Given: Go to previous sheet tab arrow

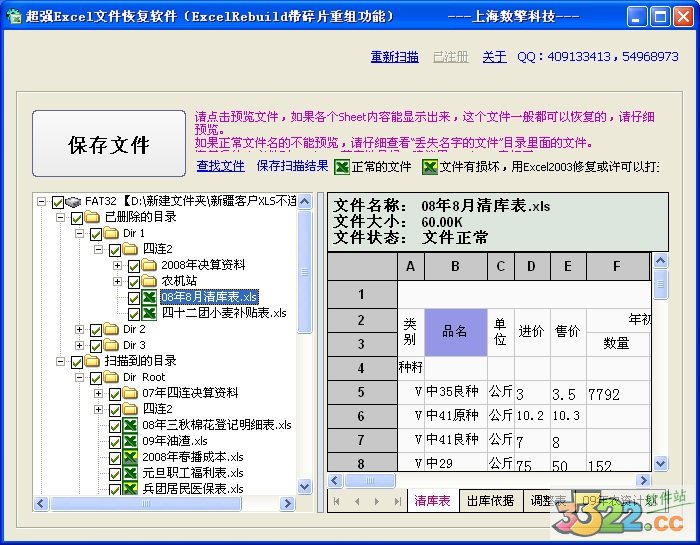Looking at the screenshot, I should click(357, 501).
